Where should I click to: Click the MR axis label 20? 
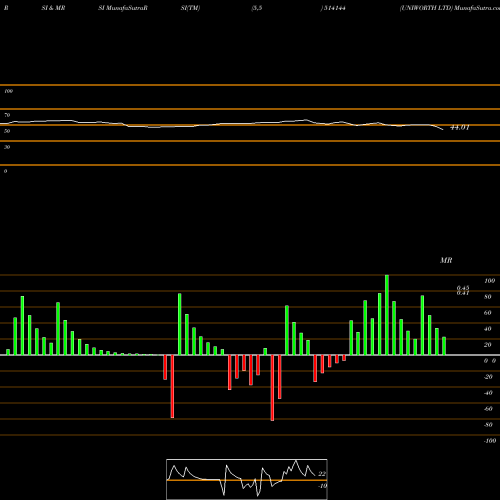click(x=488, y=345)
